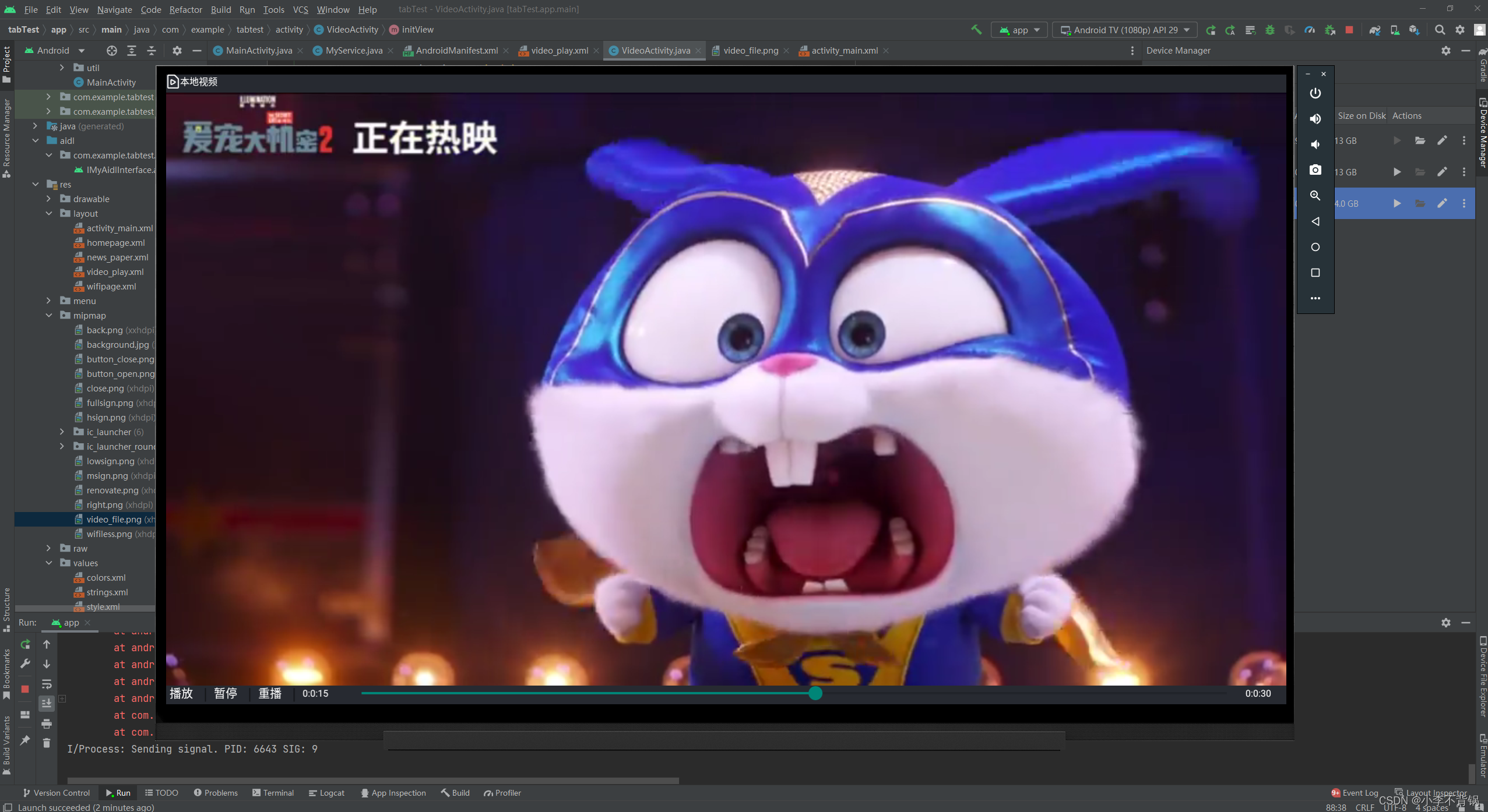Viewport: 1488px width, 812px height.
Task: Tap the emulator Overview square button
Action: point(1315,273)
